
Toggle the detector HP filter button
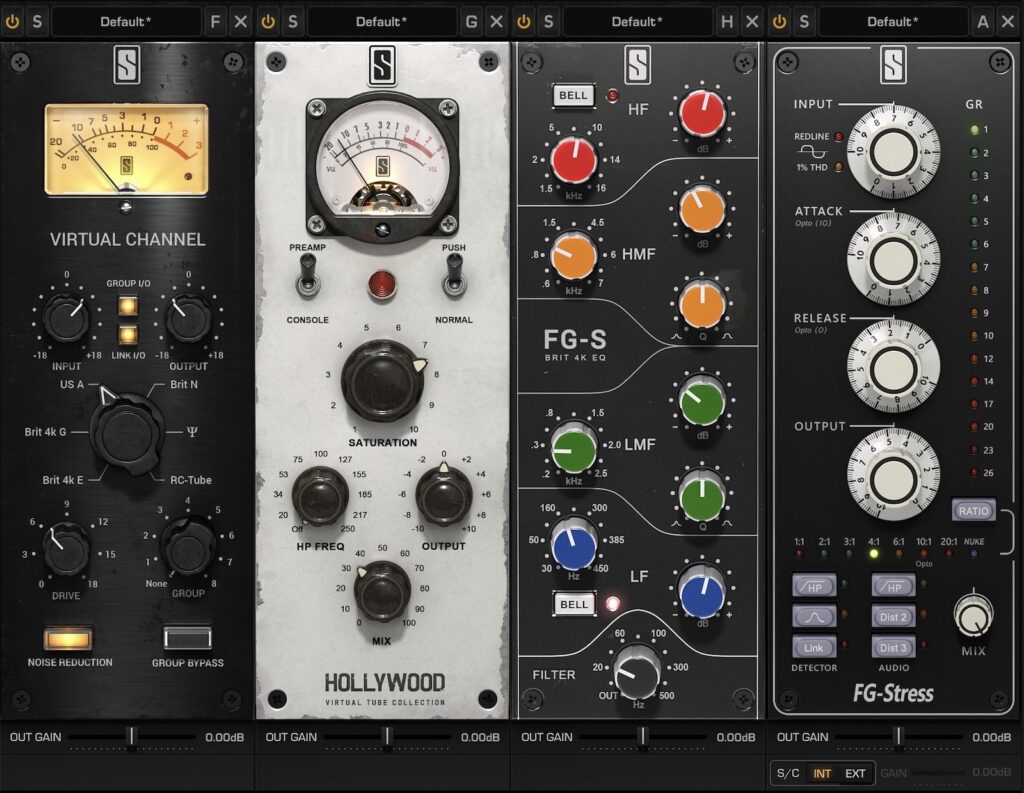(814, 586)
